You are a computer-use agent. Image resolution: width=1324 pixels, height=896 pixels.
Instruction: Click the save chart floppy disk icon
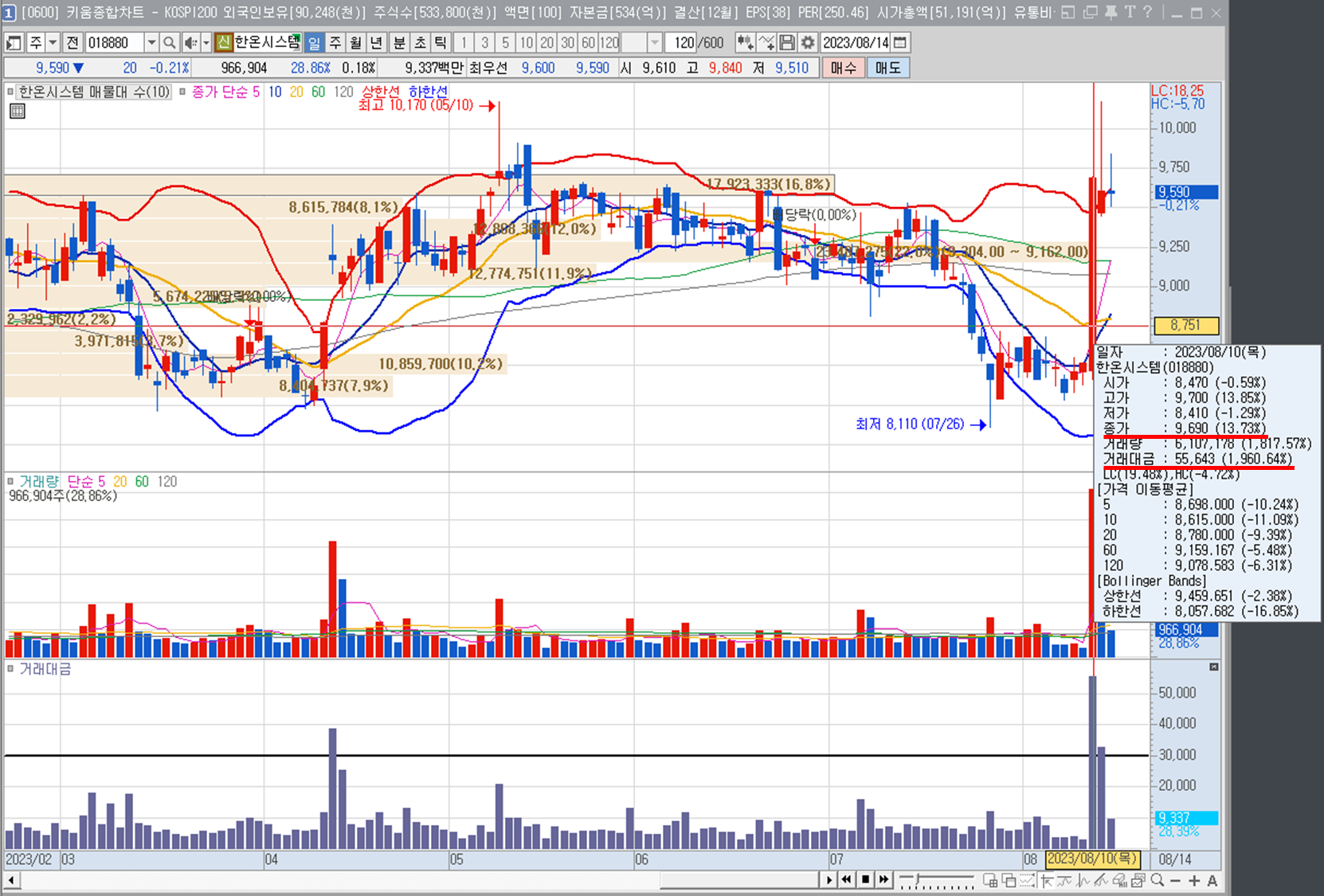point(787,42)
